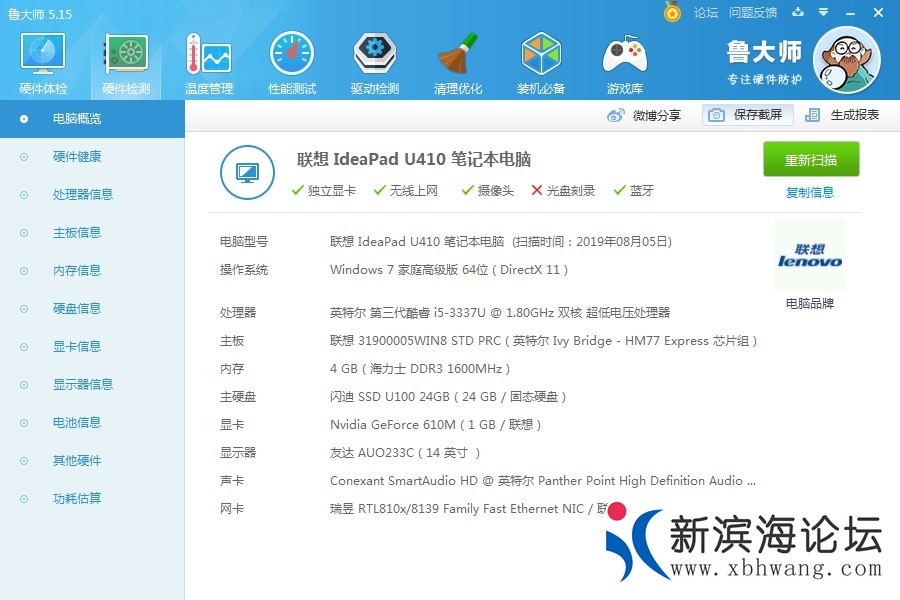Open the main menu dropdown arrow in title bar
Viewport: 900px width, 600px height.
click(823, 13)
